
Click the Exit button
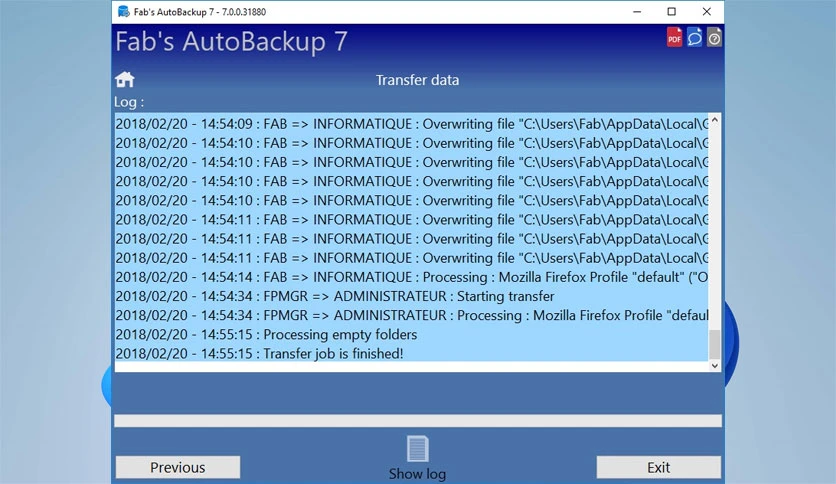coord(658,467)
